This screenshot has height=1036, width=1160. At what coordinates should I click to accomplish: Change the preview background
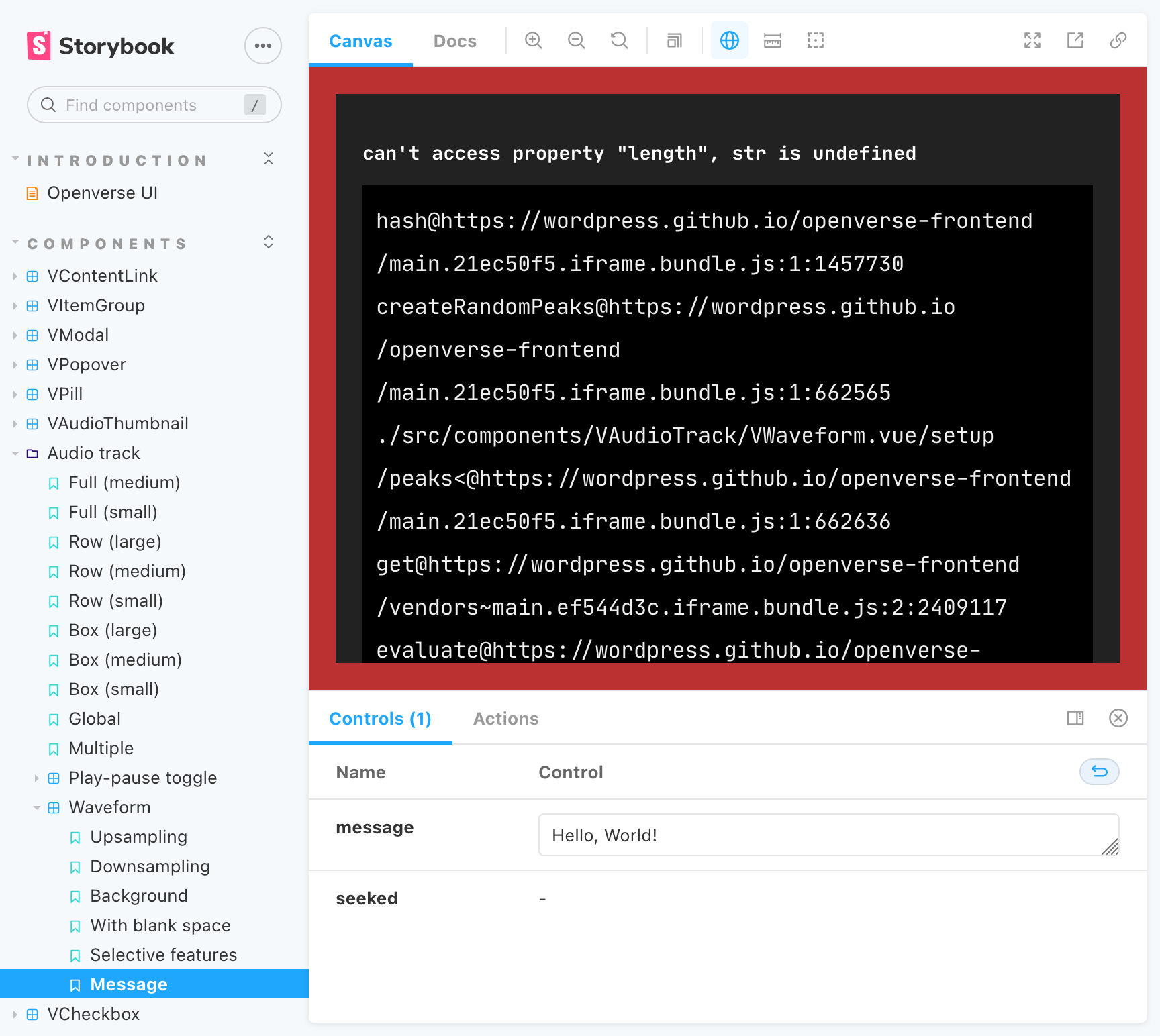(675, 40)
